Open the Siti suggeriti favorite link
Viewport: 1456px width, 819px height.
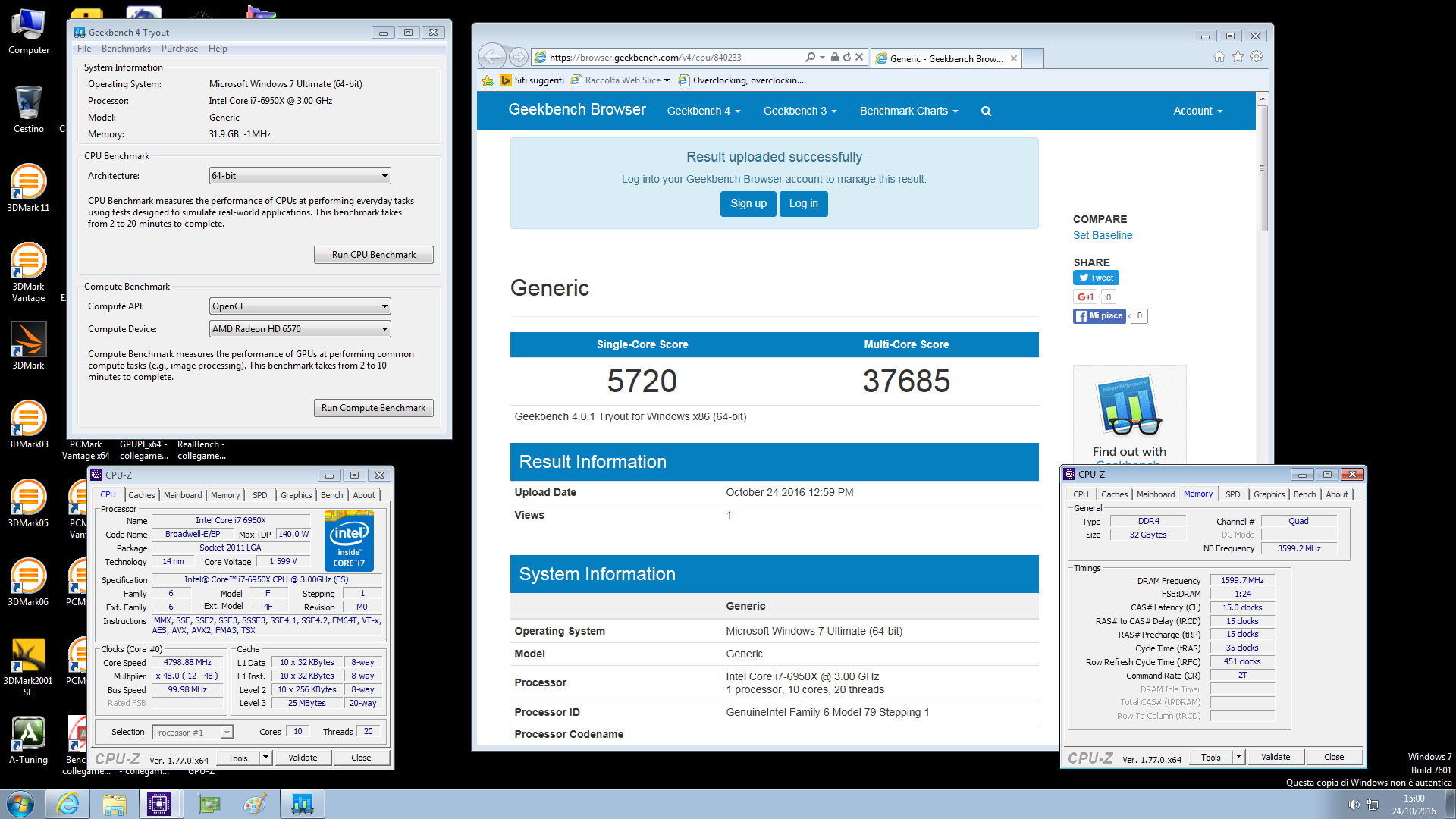pyautogui.click(x=532, y=80)
